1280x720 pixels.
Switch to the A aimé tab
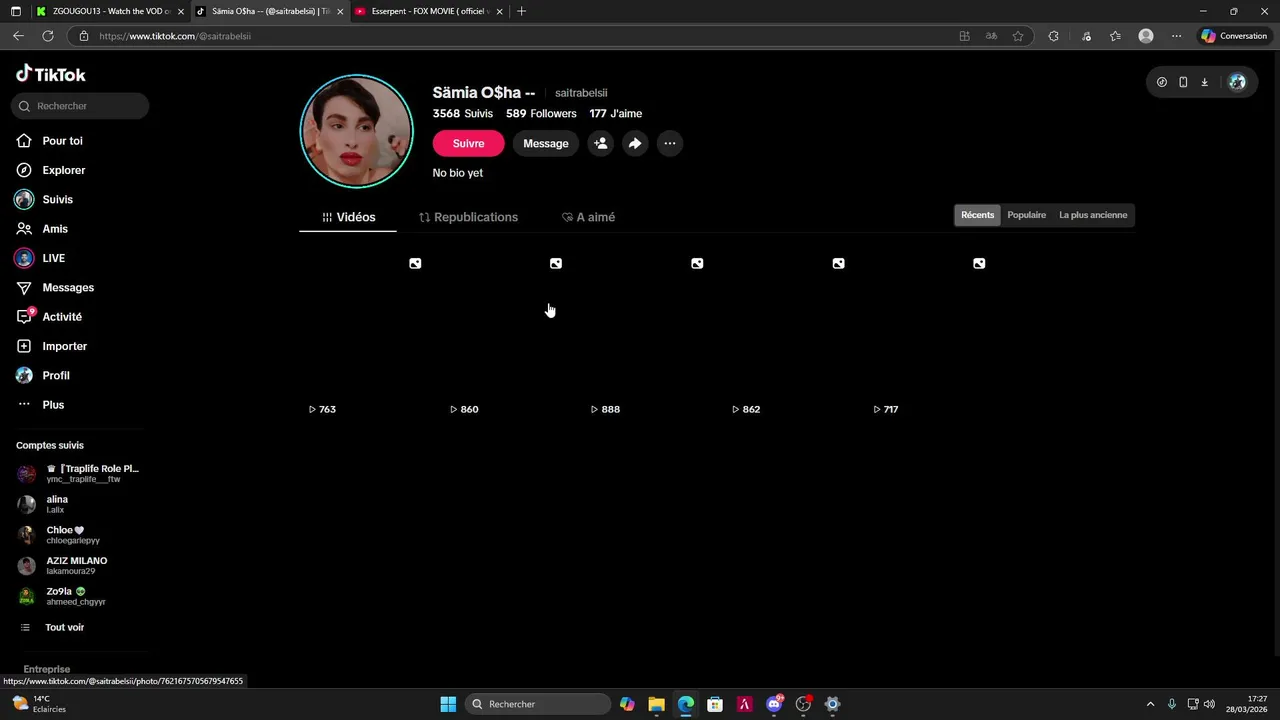pyautogui.click(x=588, y=217)
